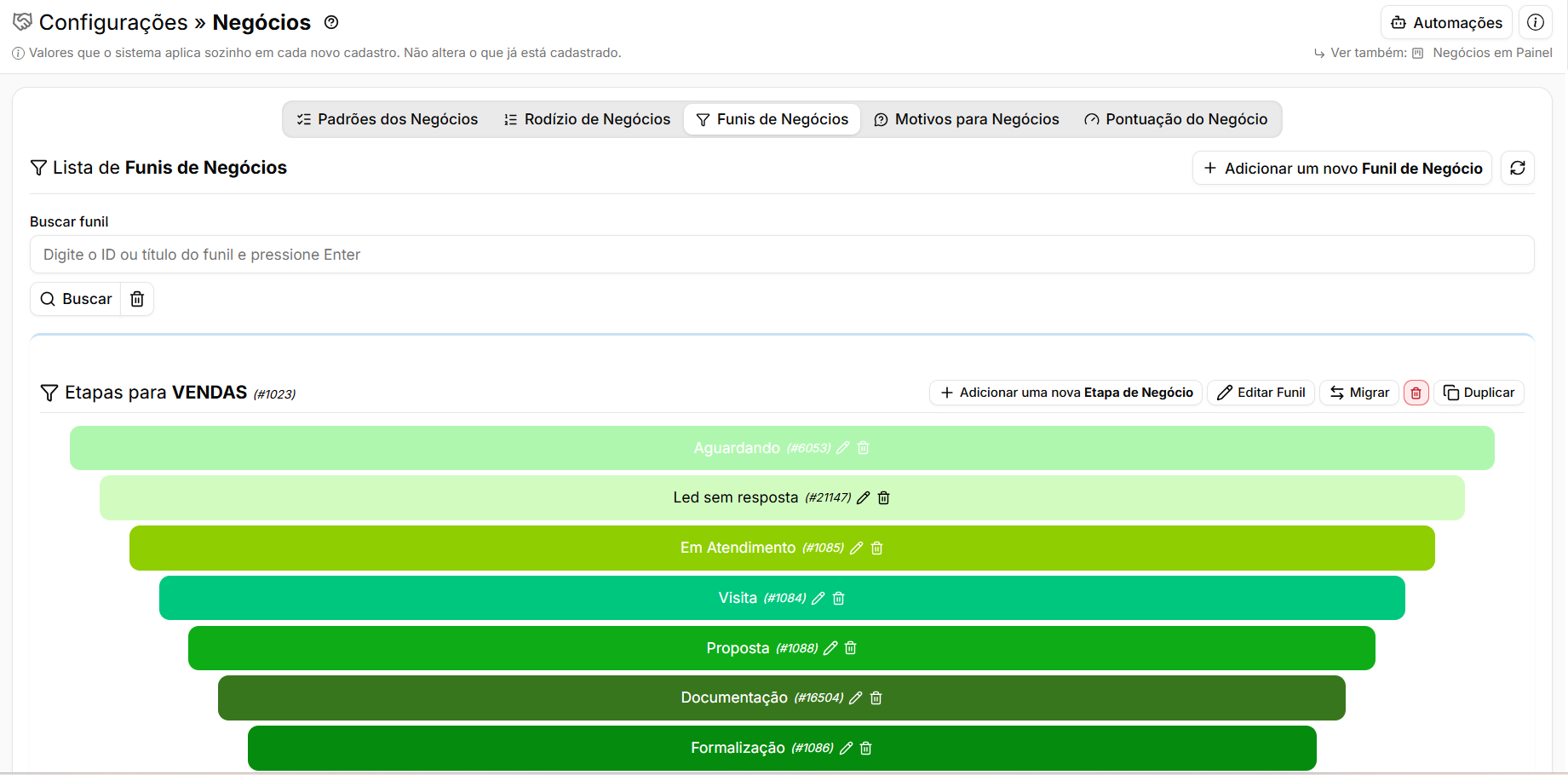Image resolution: width=1568 pixels, height=775 pixels.
Task: Click the Migrar button
Action: (1359, 393)
